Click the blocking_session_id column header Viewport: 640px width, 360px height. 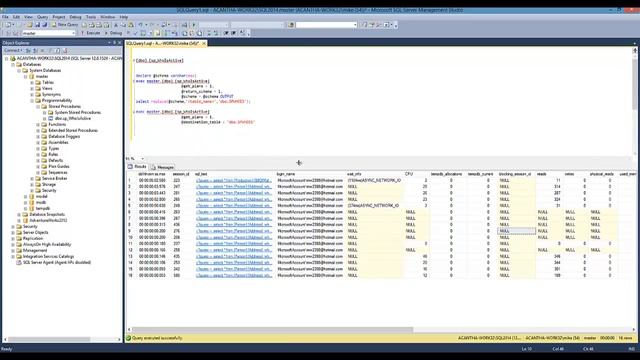tap(515, 174)
